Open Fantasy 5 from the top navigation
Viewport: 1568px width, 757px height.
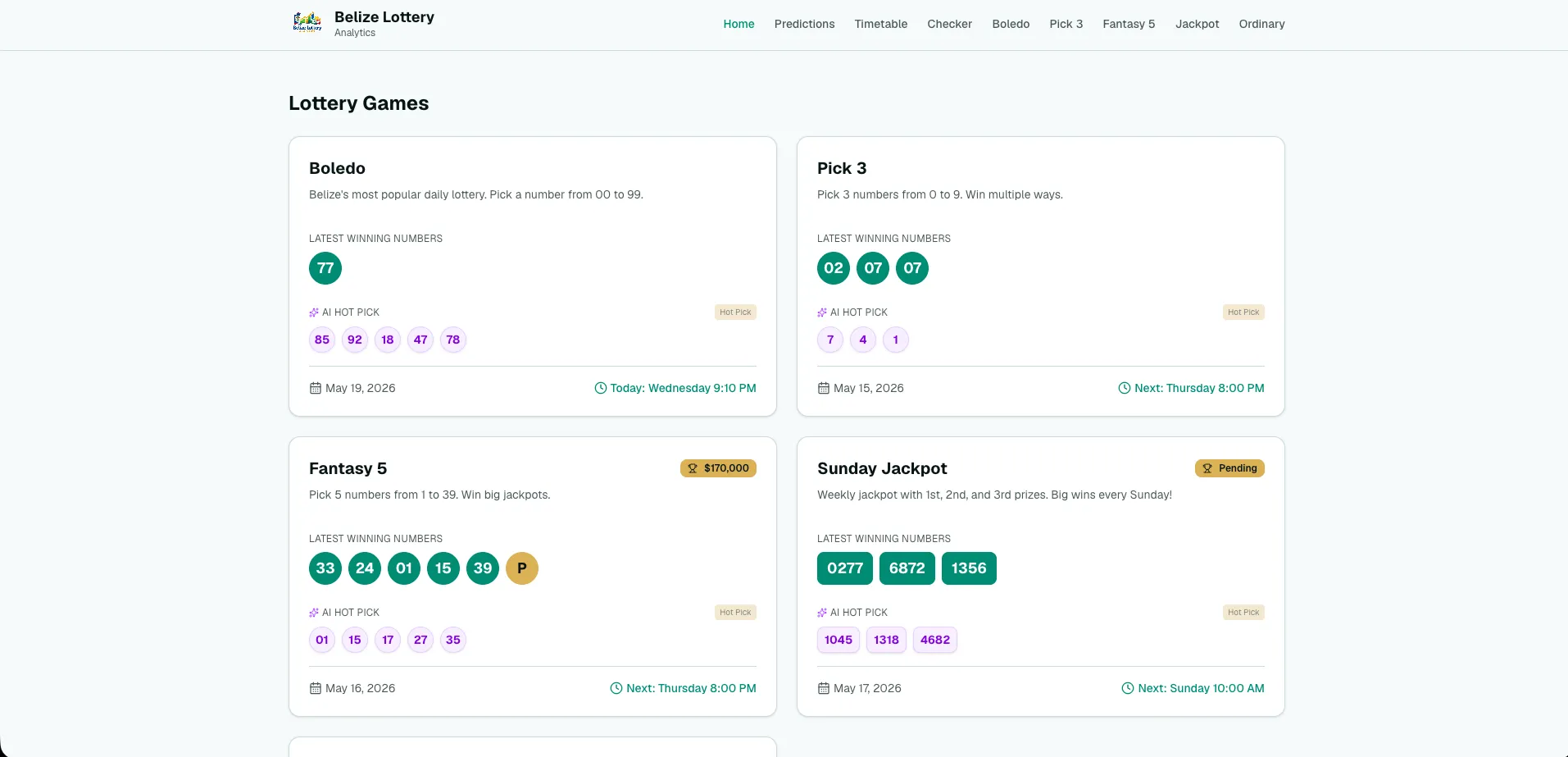click(x=1129, y=24)
